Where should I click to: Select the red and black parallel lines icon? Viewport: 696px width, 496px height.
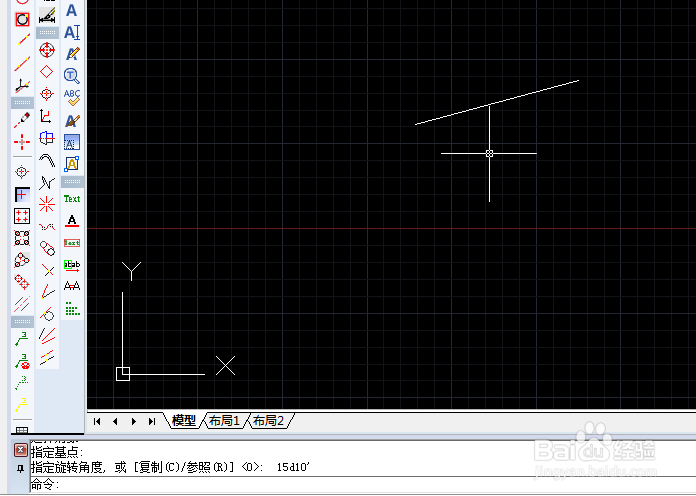(x=22, y=304)
